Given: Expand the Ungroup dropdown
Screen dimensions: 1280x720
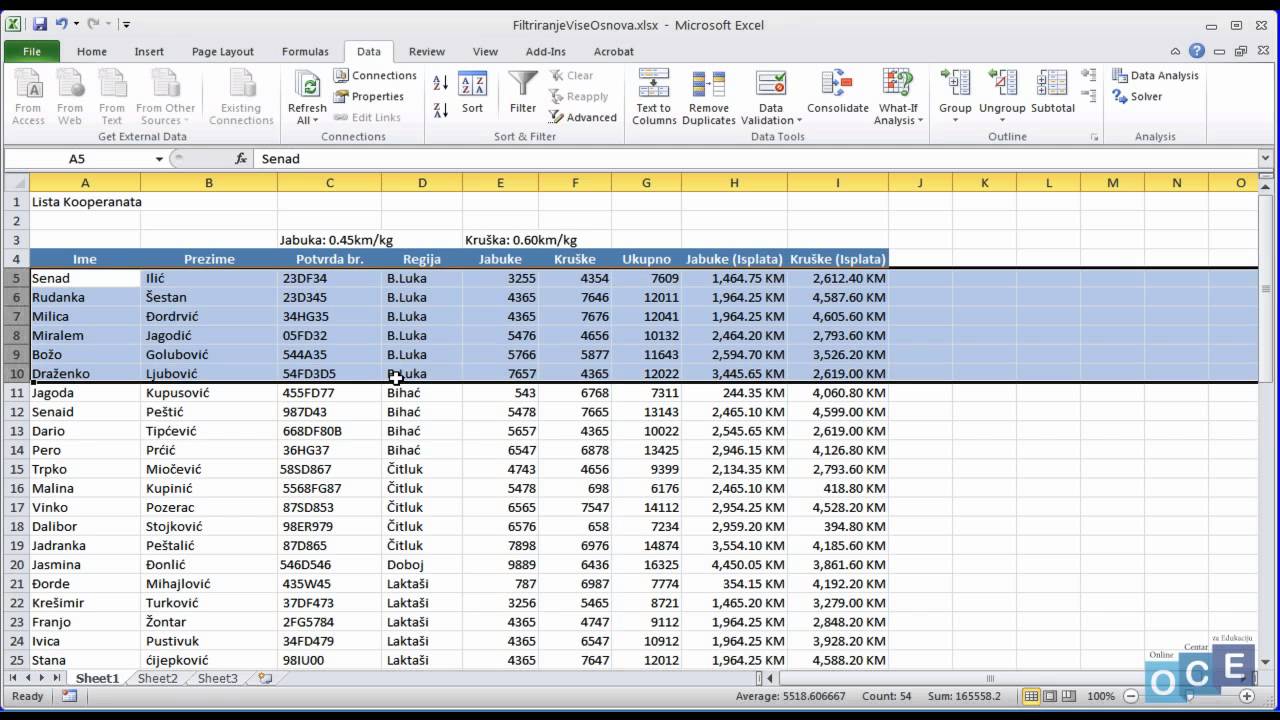Looking at the screenshot, I should pyautogui.click(x=1002, y=120).
